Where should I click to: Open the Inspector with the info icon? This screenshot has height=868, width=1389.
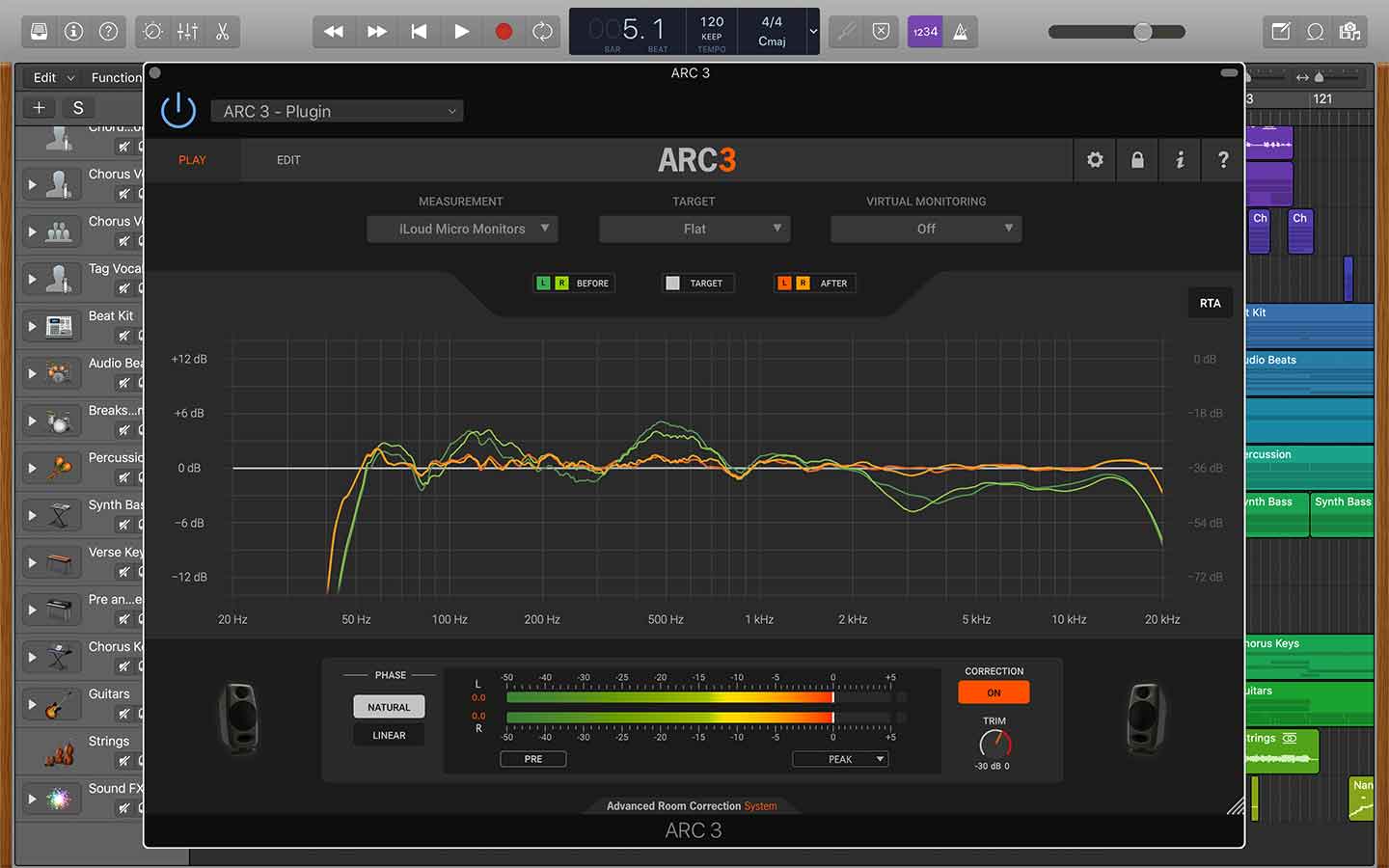click(73, 32)
